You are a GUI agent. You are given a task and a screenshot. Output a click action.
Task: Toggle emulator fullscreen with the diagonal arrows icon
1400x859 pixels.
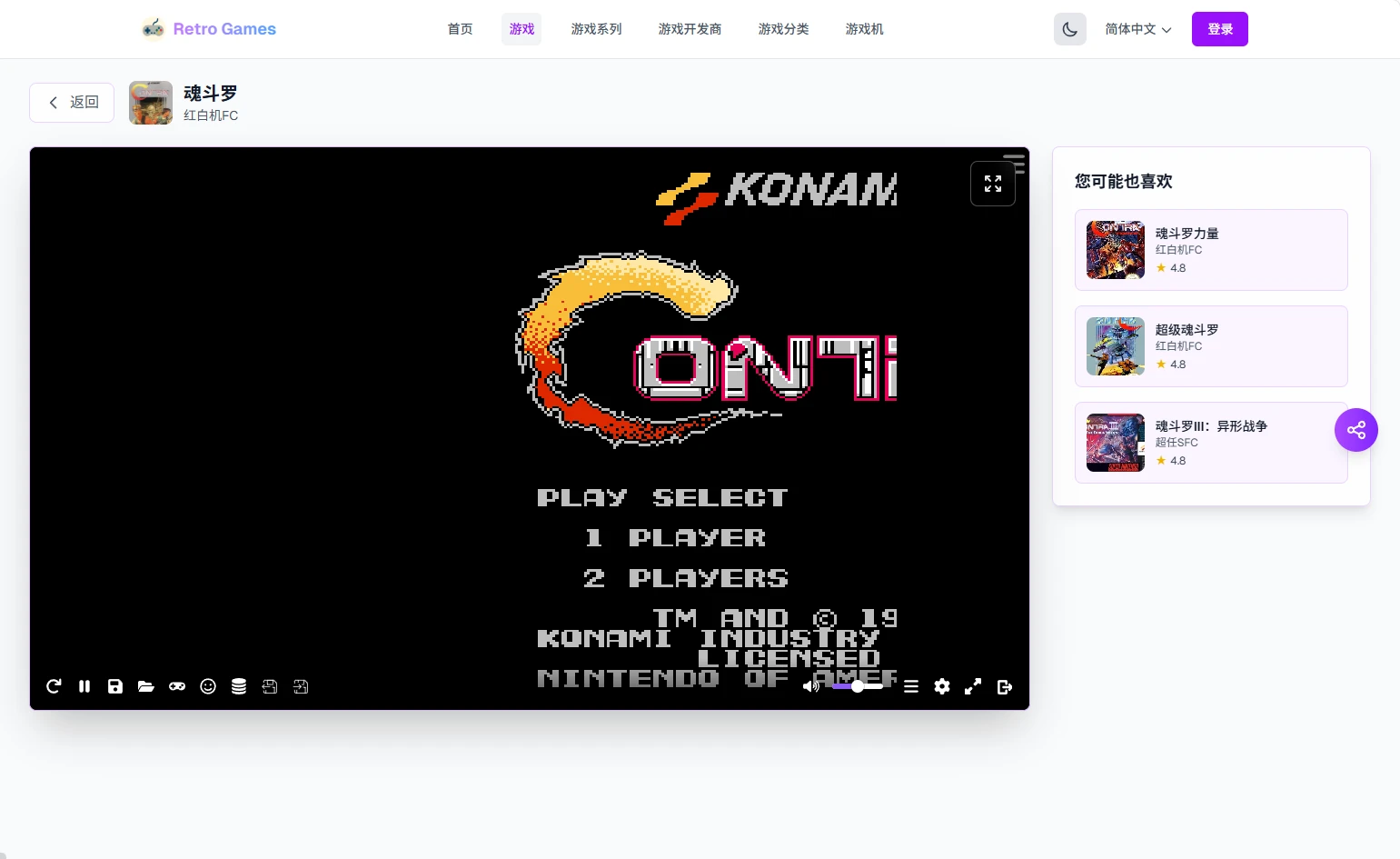(973, 686)
